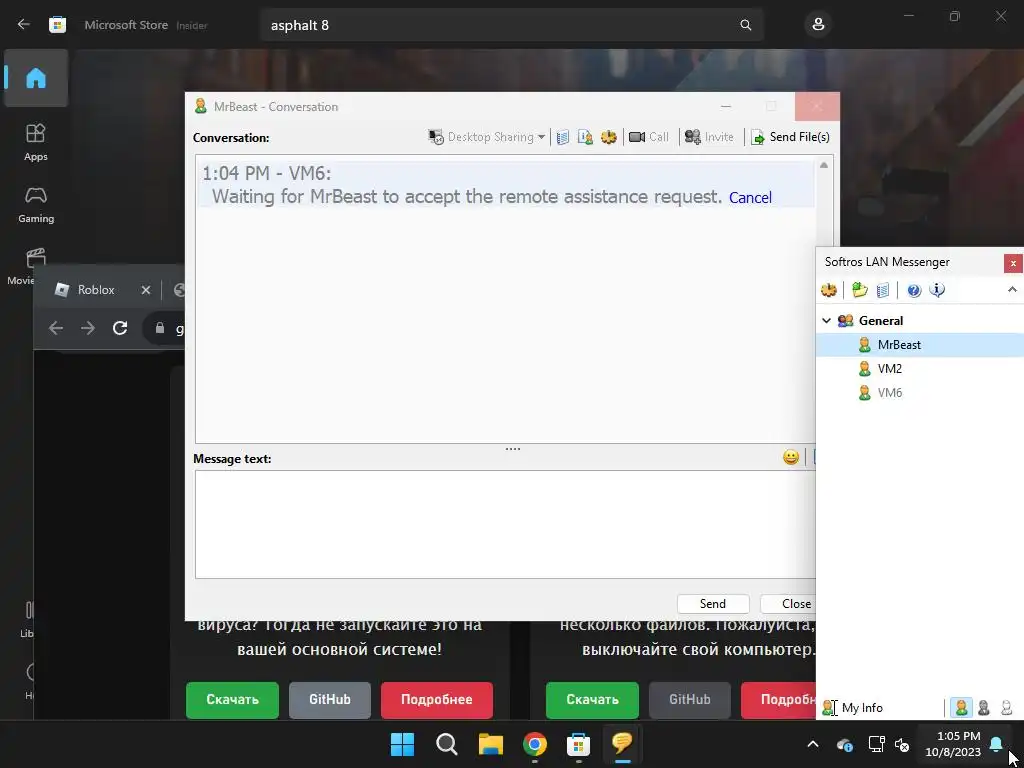Click the muted speaker tray icon

coord(902,744)
